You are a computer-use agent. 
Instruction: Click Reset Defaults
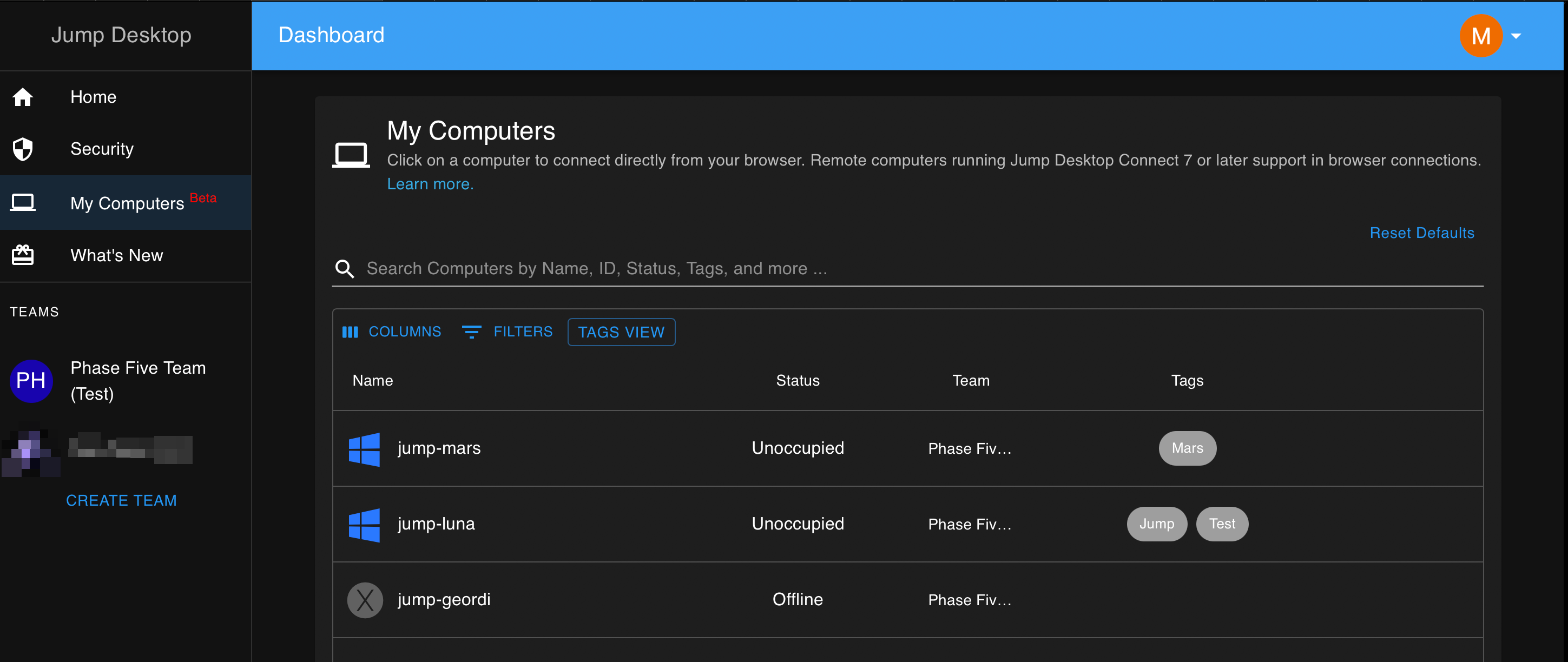[1422, 233]
